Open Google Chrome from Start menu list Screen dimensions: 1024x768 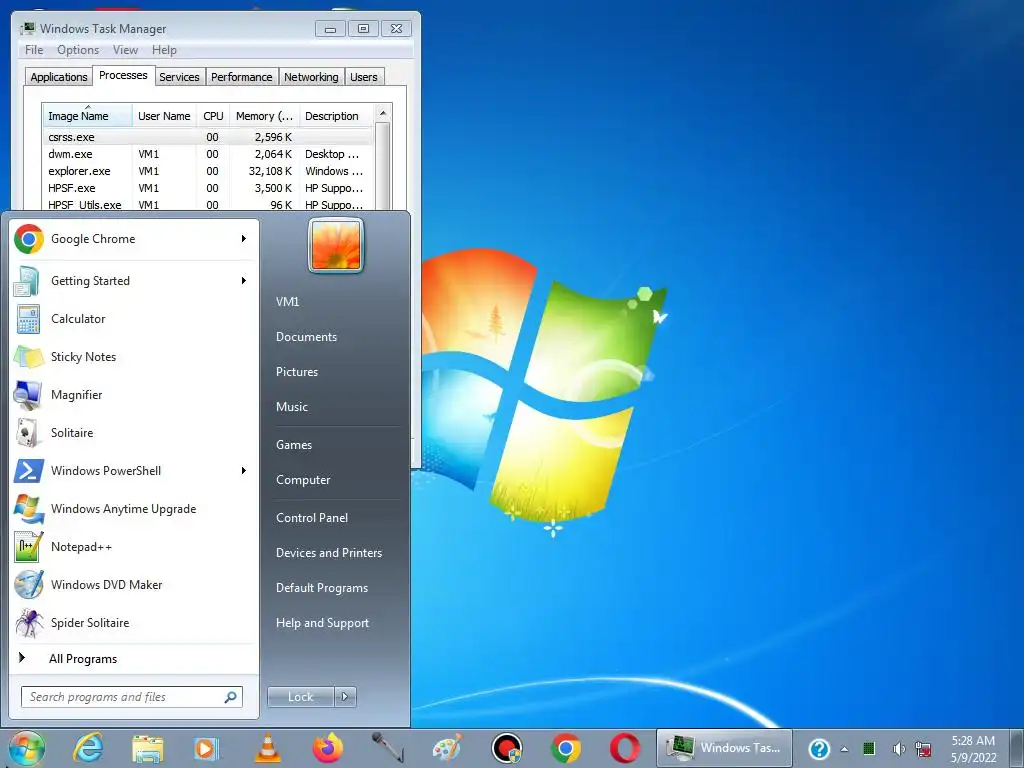(x=134, y=239)
